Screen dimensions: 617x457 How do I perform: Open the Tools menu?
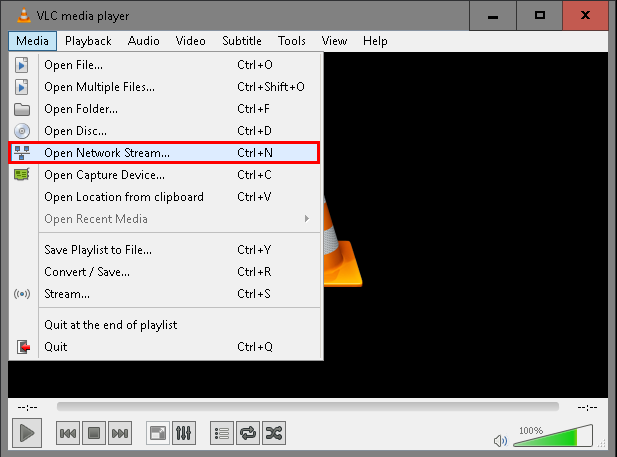click(292, 41)
